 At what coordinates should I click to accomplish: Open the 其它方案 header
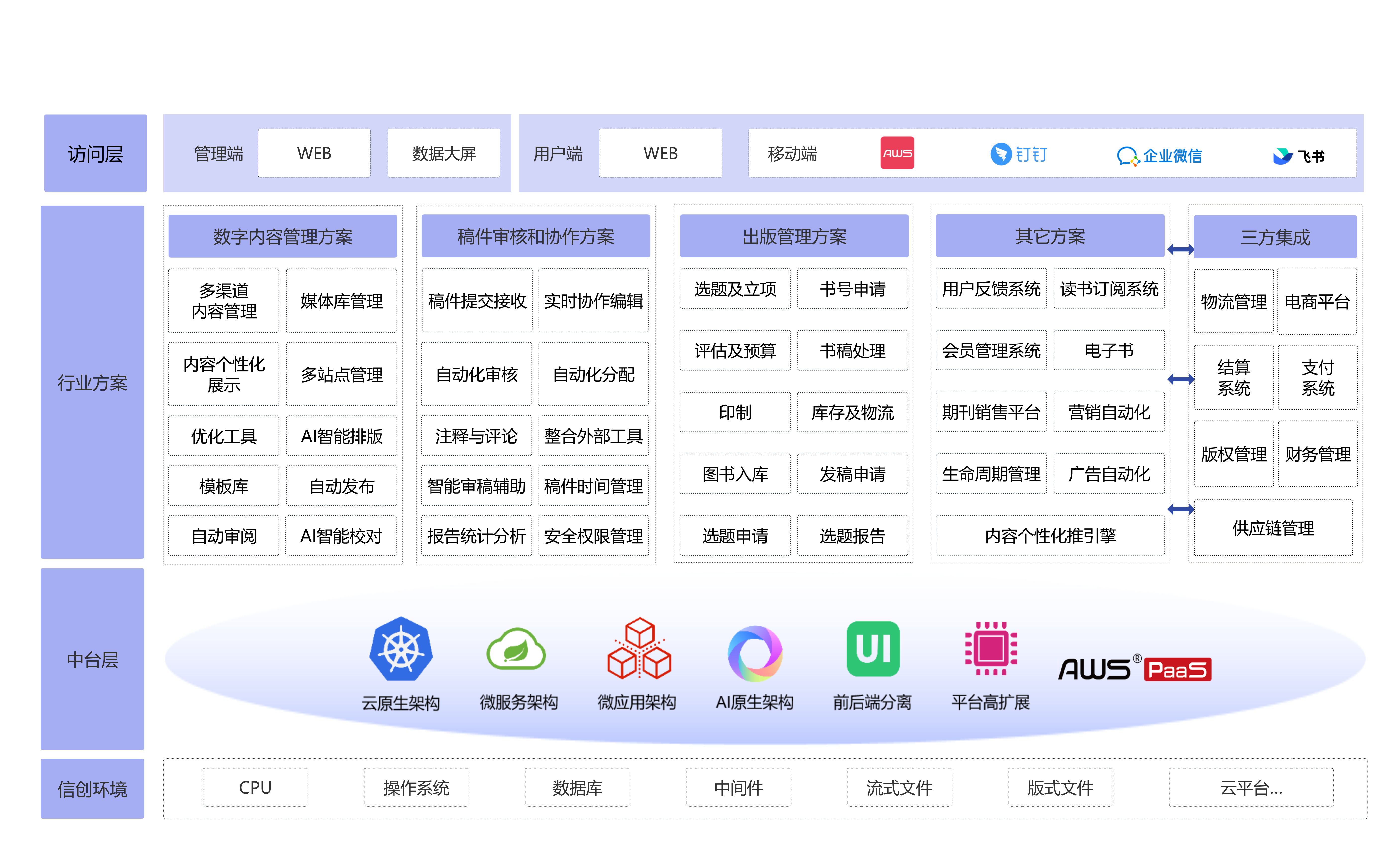click(1050, 236)
